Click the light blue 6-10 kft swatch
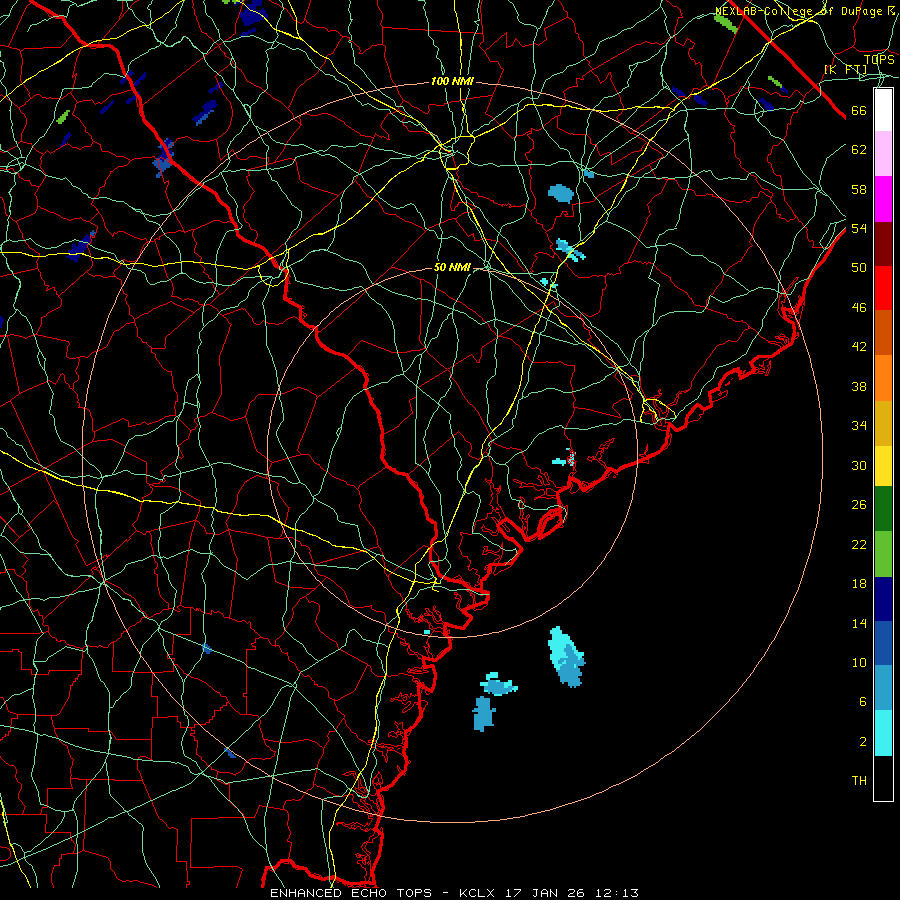Image resolution: width=900 pixels, height=900 pixels. coord(883,688)
